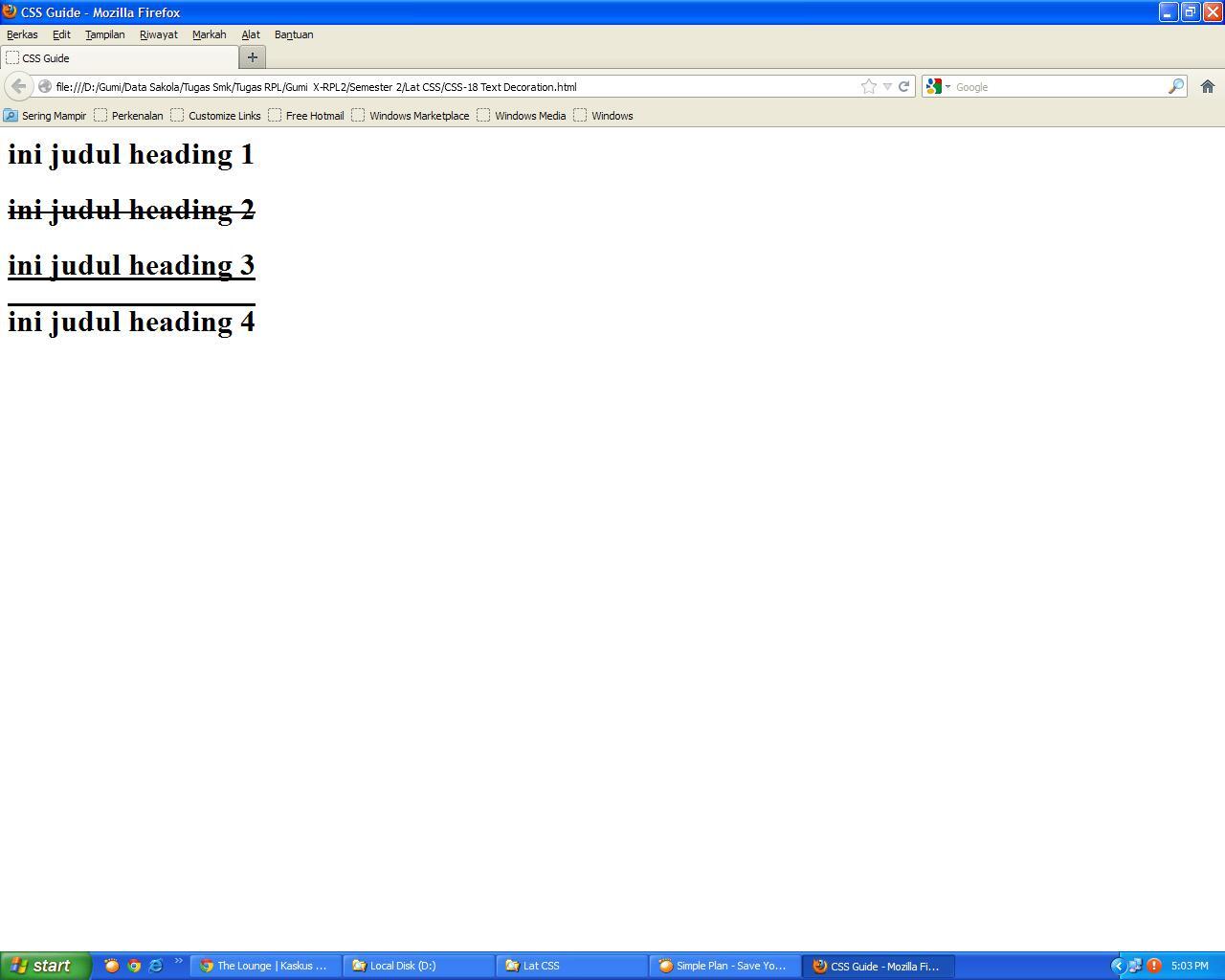Switch to Lat CSS folder taskbar window
Viewport: 1225px width, 980px height.
[571, 966]
